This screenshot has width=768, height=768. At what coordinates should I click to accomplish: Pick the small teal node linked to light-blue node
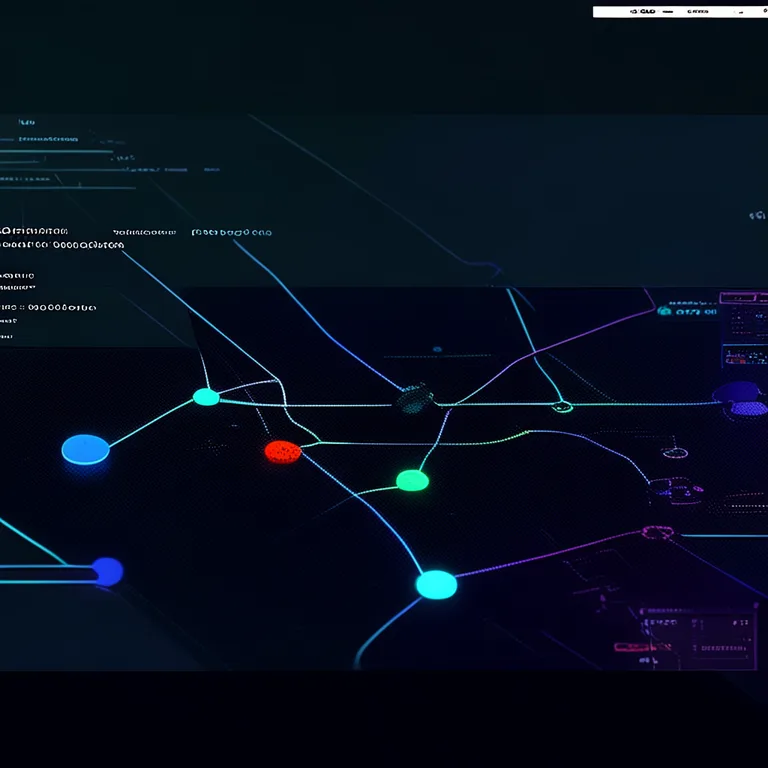click(206, 397)
